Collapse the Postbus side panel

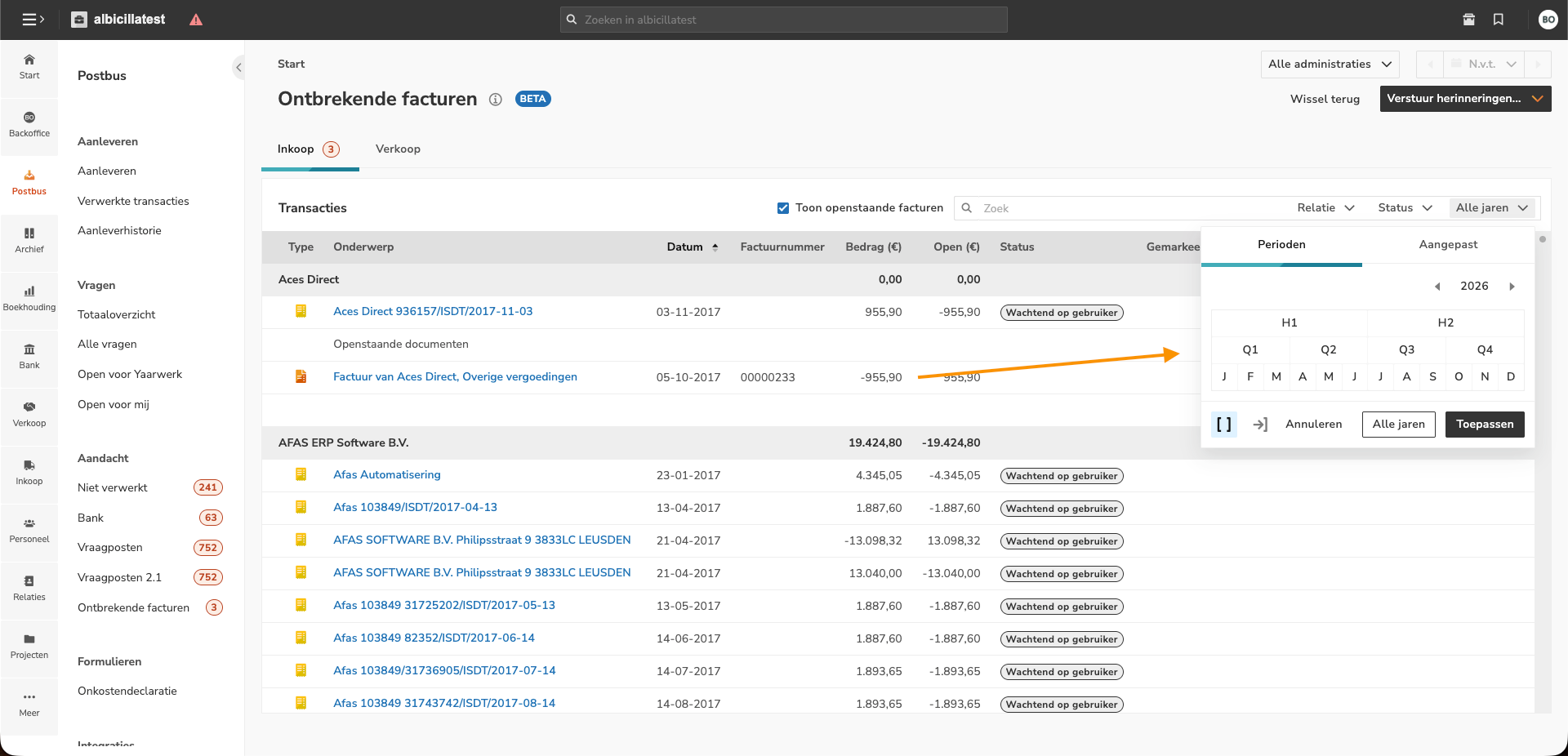coord(238,68)
